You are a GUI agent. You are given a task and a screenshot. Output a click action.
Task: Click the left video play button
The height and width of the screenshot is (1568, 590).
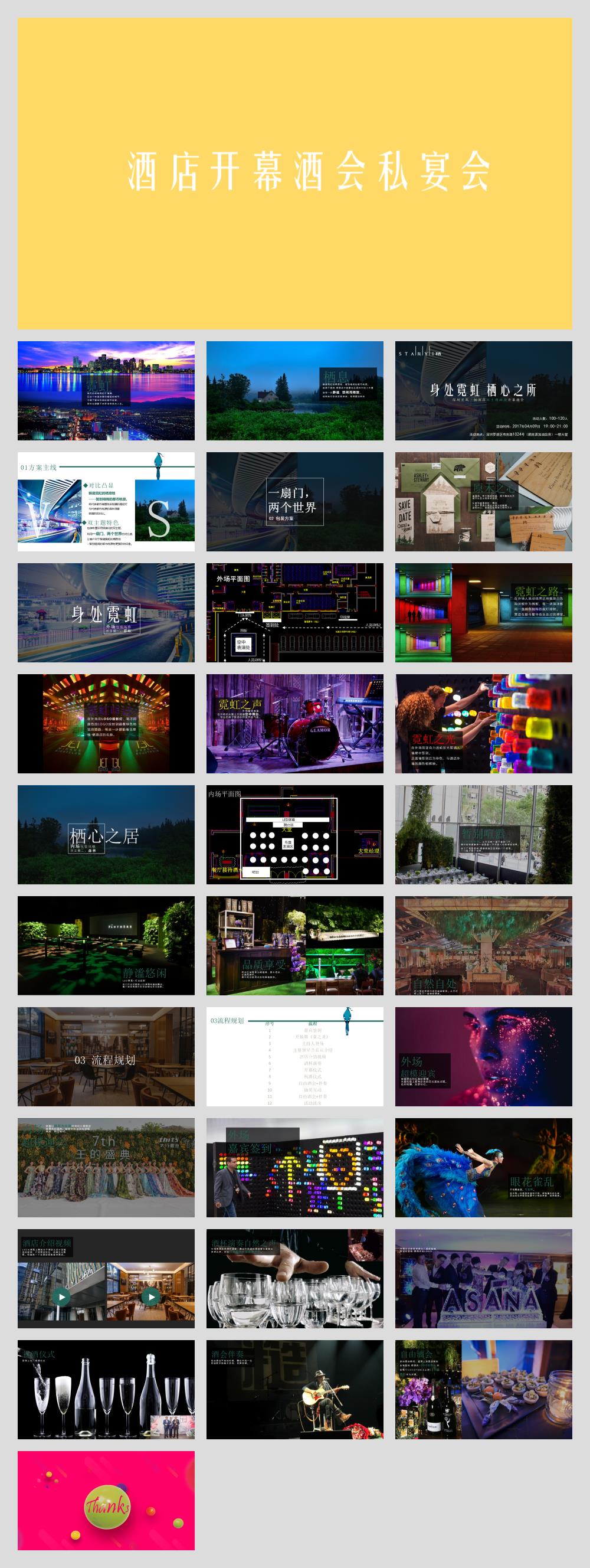coord(61,1296)
